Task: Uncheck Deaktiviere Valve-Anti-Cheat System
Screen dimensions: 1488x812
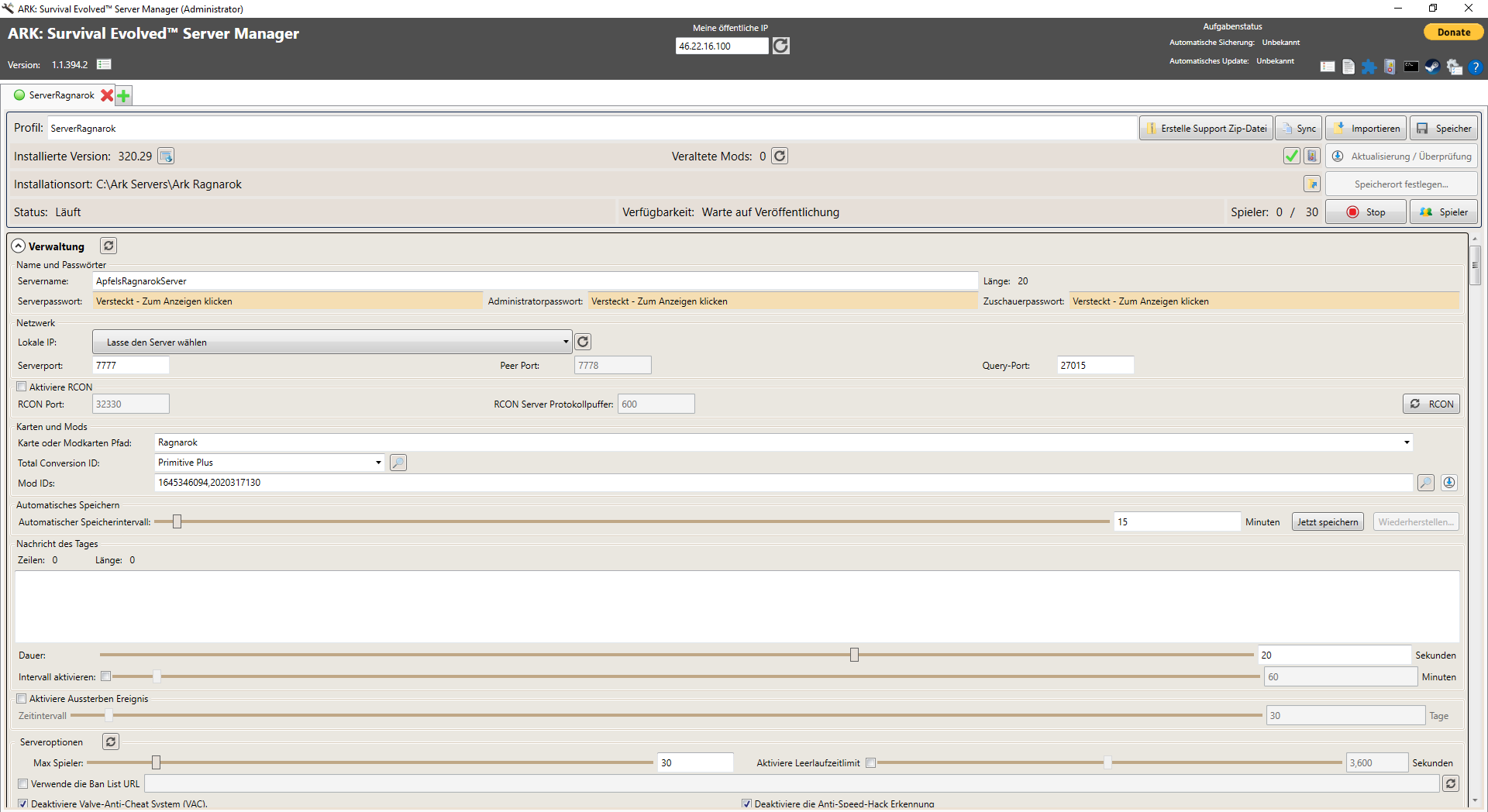Action: pos(22,804)
